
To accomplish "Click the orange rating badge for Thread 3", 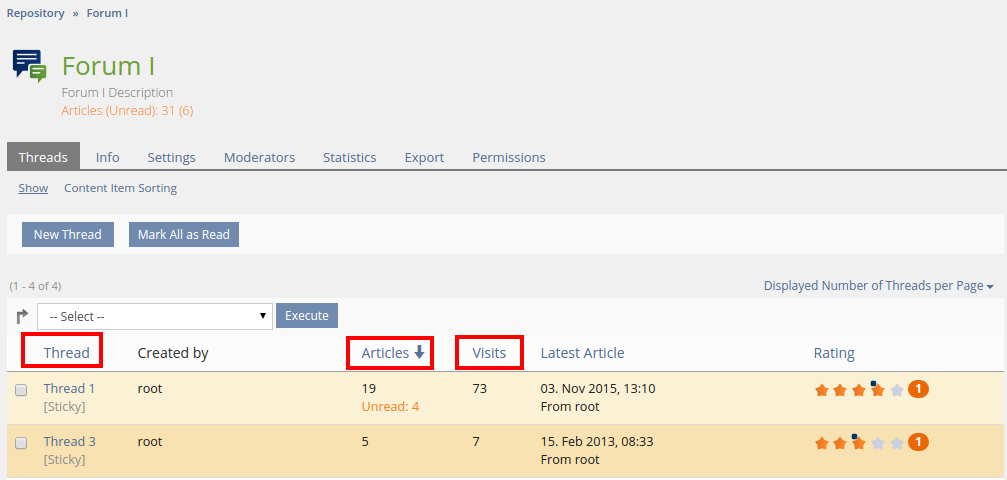I will click(918, 441).
